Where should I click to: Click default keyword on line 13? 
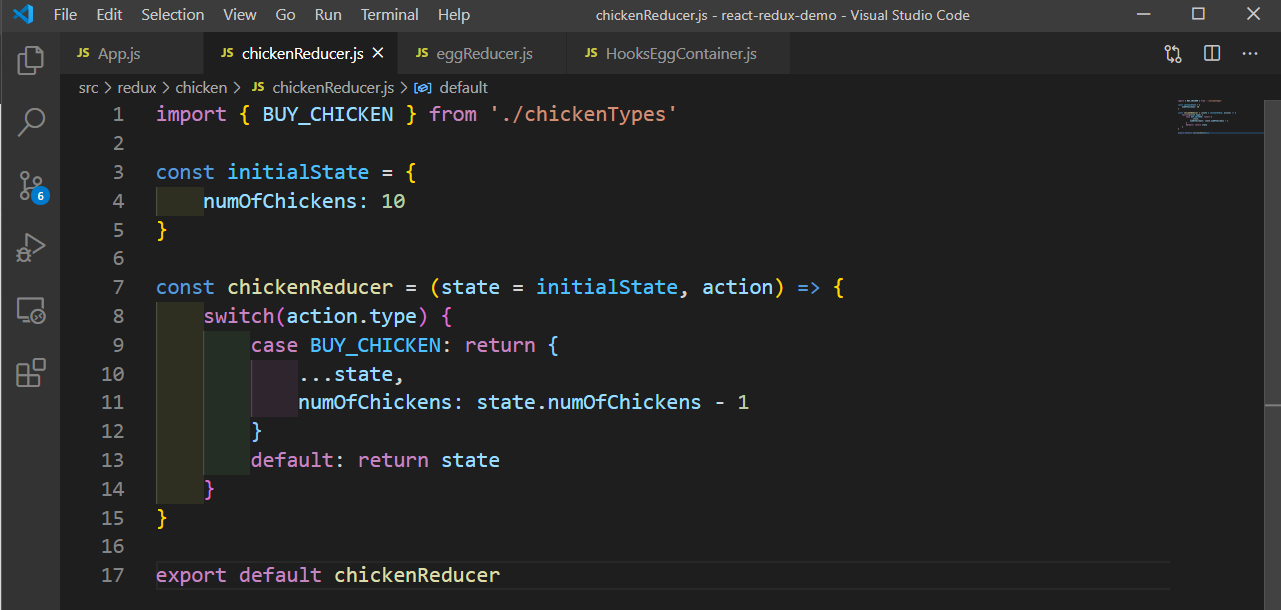click(292, 460)
